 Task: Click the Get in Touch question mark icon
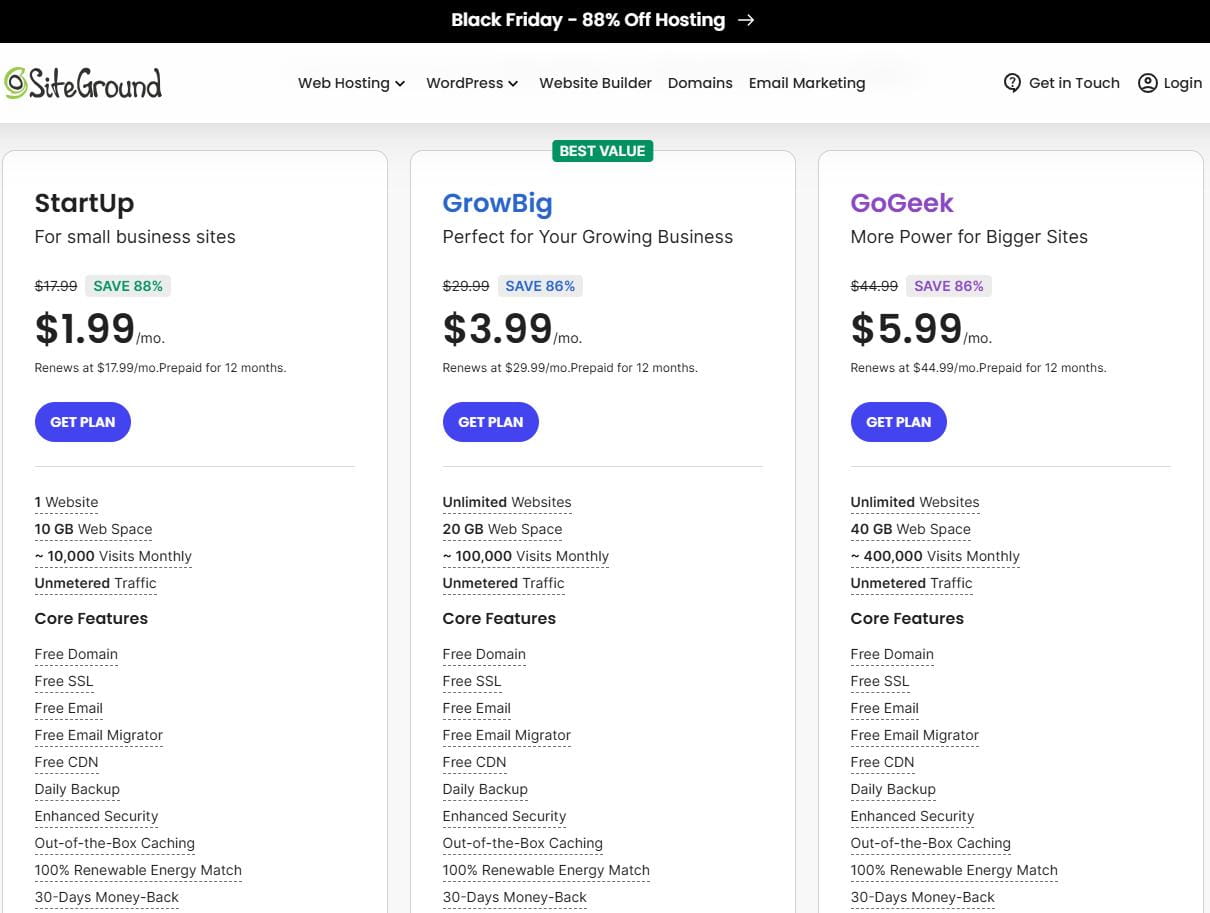point(1012,83)
